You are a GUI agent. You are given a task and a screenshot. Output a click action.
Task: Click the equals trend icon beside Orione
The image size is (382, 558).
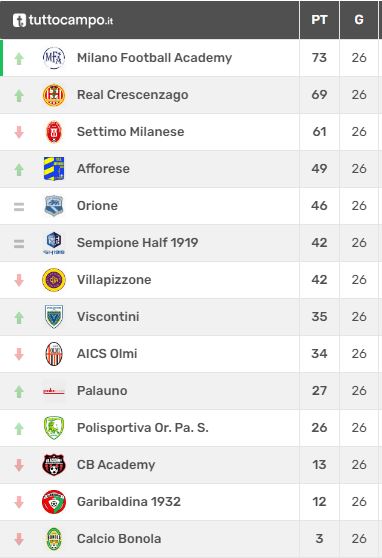click(x=19, y=206)
